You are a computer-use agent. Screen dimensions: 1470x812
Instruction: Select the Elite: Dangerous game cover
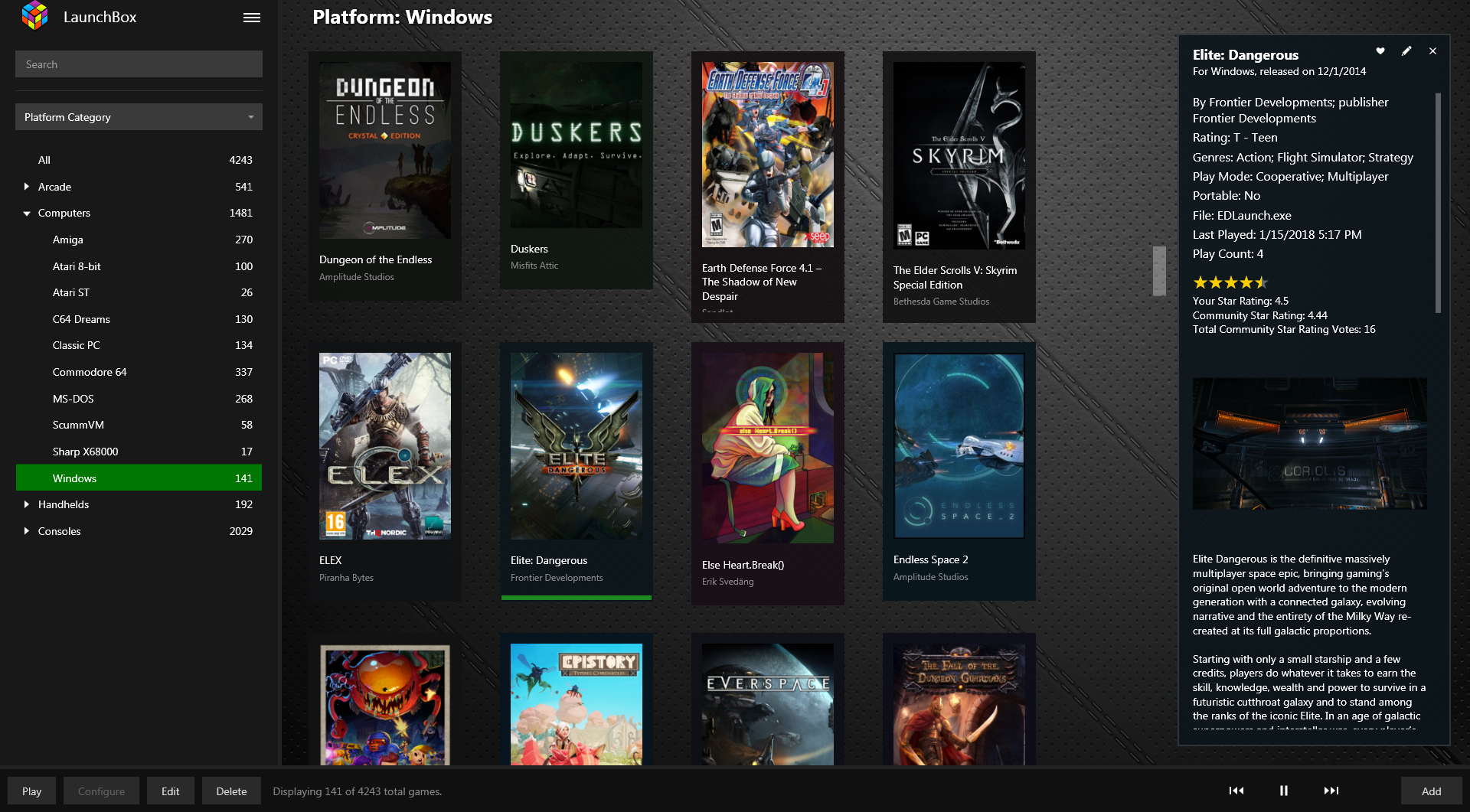[577, 446]
